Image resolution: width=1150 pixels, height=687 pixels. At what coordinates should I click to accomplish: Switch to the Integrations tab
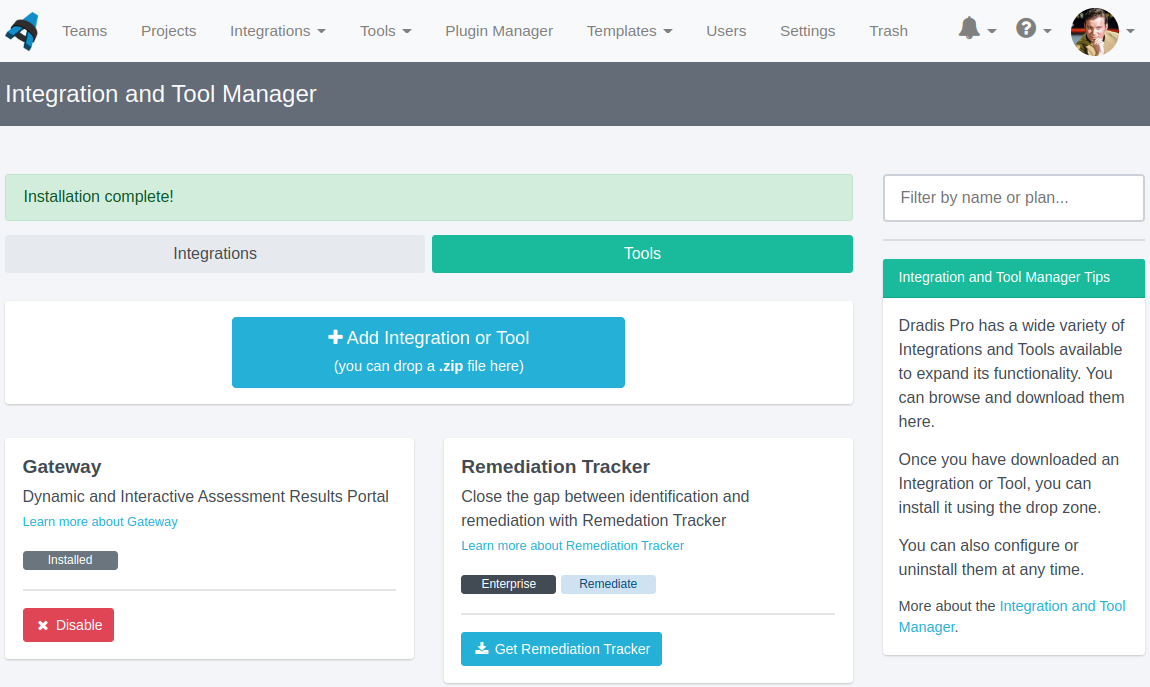[x=215, y=254]
